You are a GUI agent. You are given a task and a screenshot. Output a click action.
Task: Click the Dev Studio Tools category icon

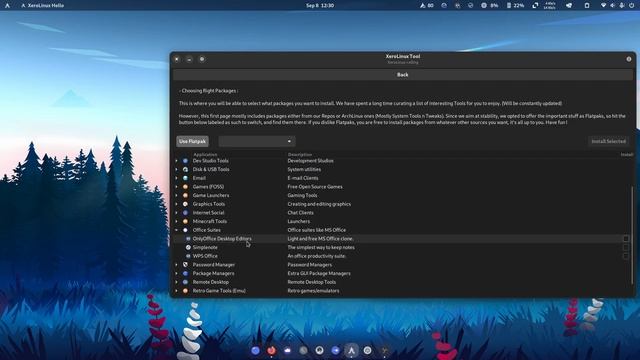(x=185, y=161)
